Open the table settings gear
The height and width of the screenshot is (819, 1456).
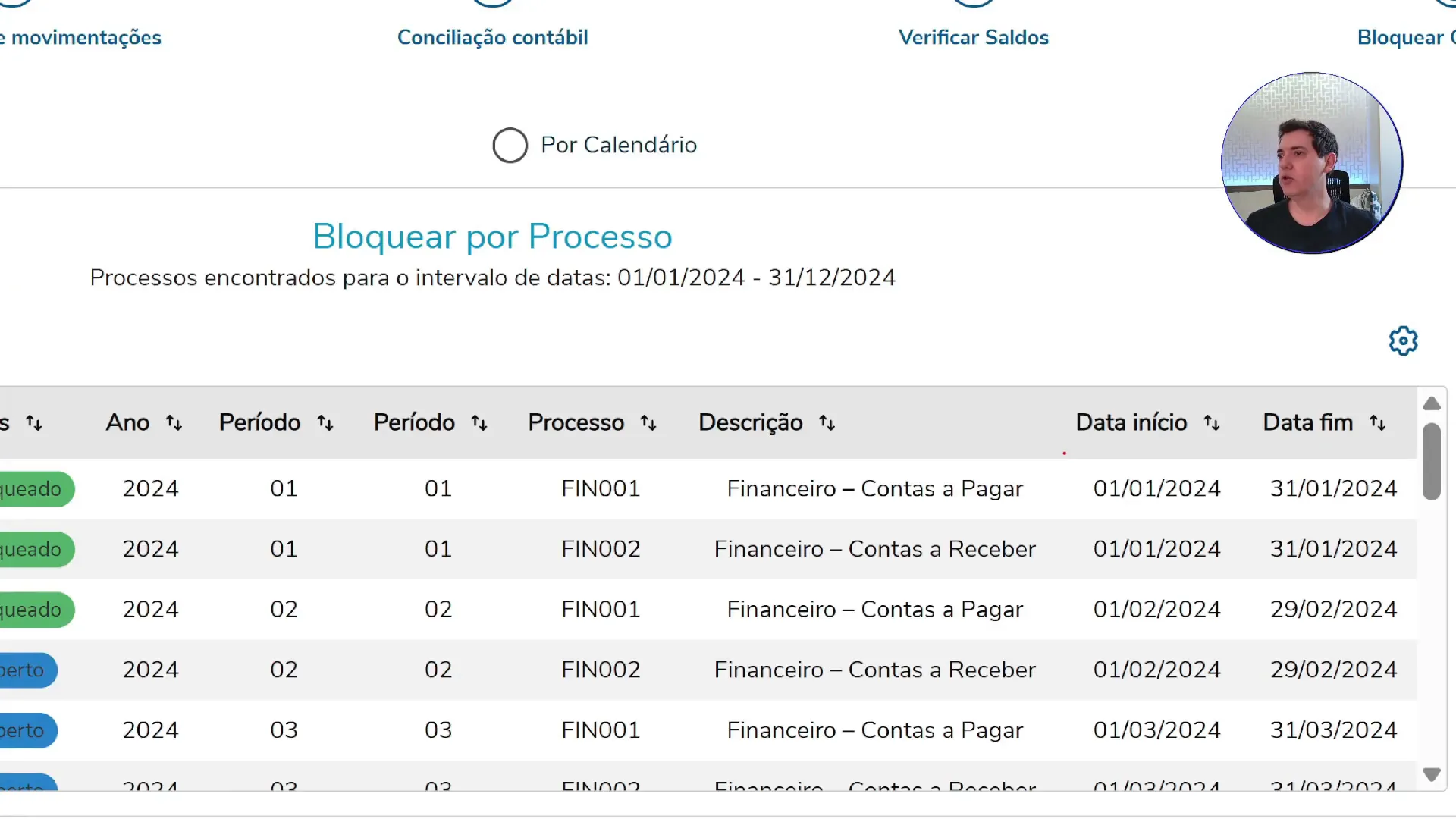point(1403,340)
